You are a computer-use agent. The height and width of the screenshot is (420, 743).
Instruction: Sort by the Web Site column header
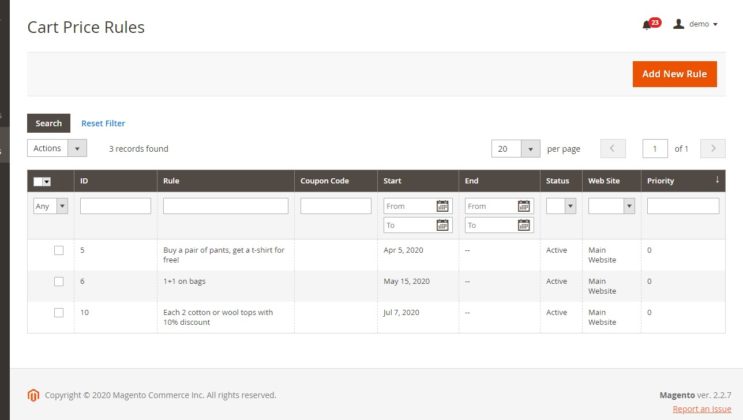point(604,181)
